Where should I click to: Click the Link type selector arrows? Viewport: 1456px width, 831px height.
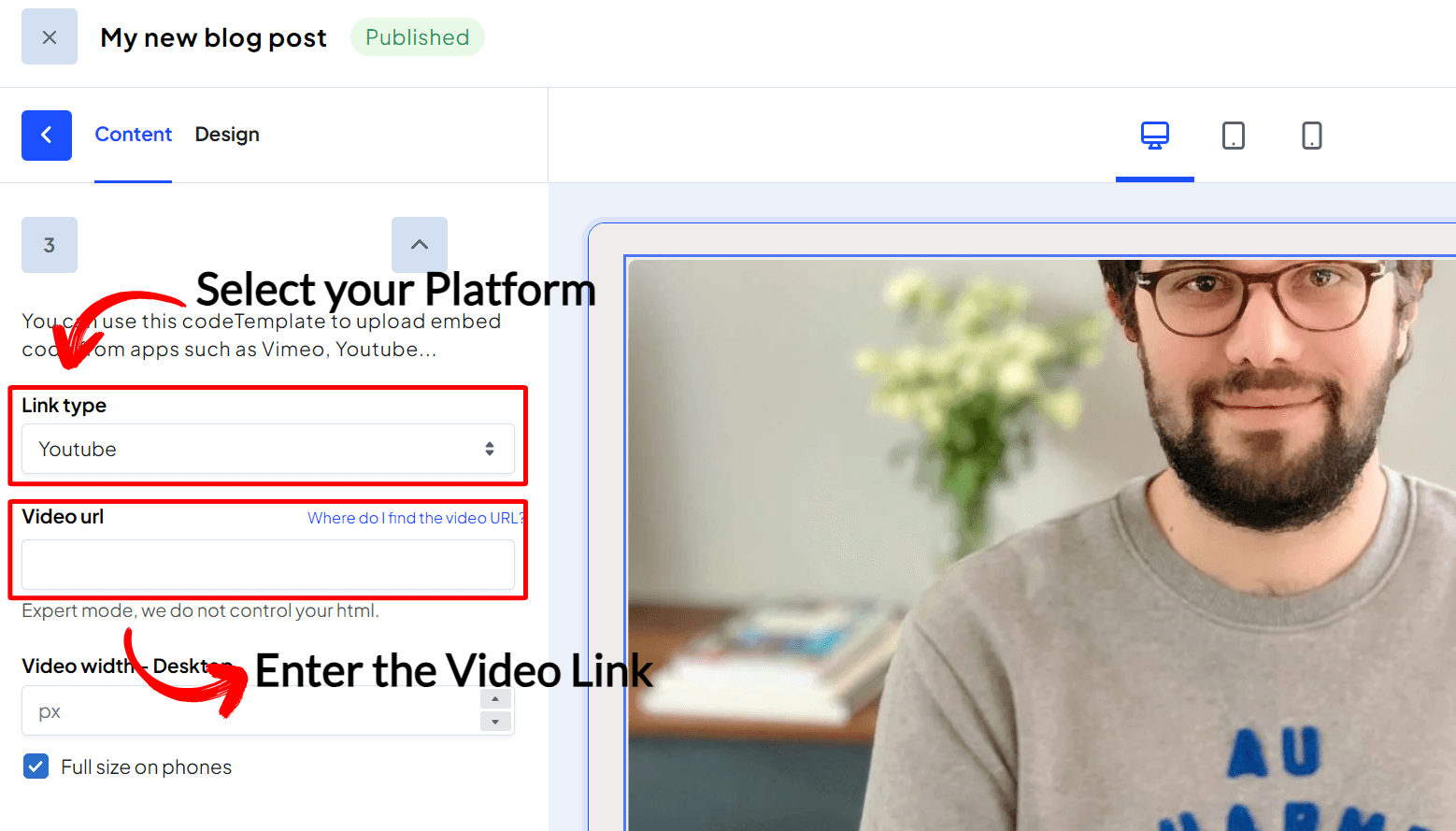(490, 449)
